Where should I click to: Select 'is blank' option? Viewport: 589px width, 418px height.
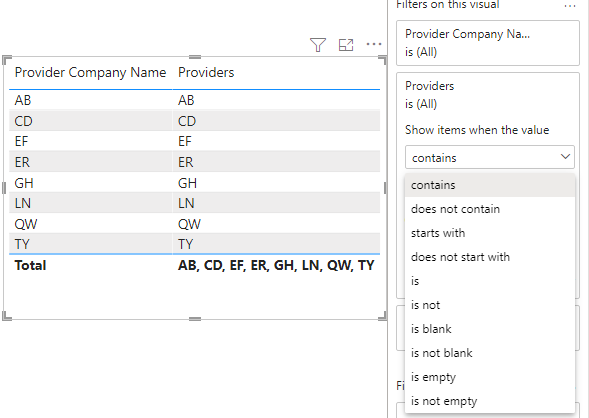click(490, 329)
